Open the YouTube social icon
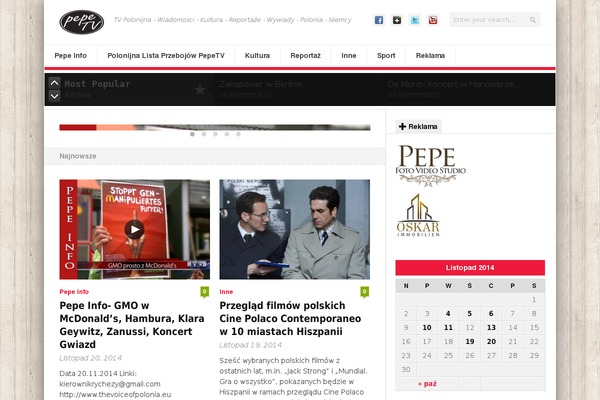 tap(433, 20)
